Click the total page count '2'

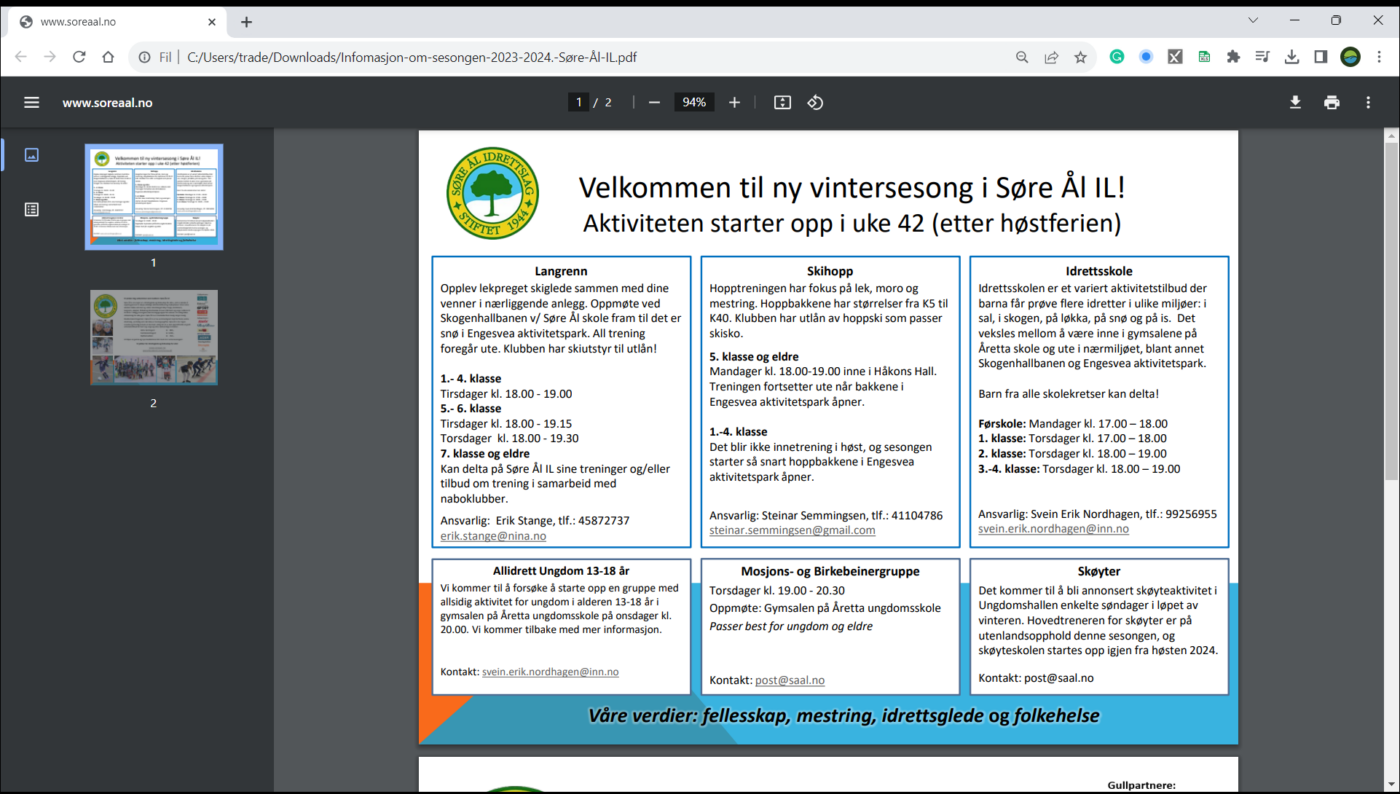click(x=608, y=102)
